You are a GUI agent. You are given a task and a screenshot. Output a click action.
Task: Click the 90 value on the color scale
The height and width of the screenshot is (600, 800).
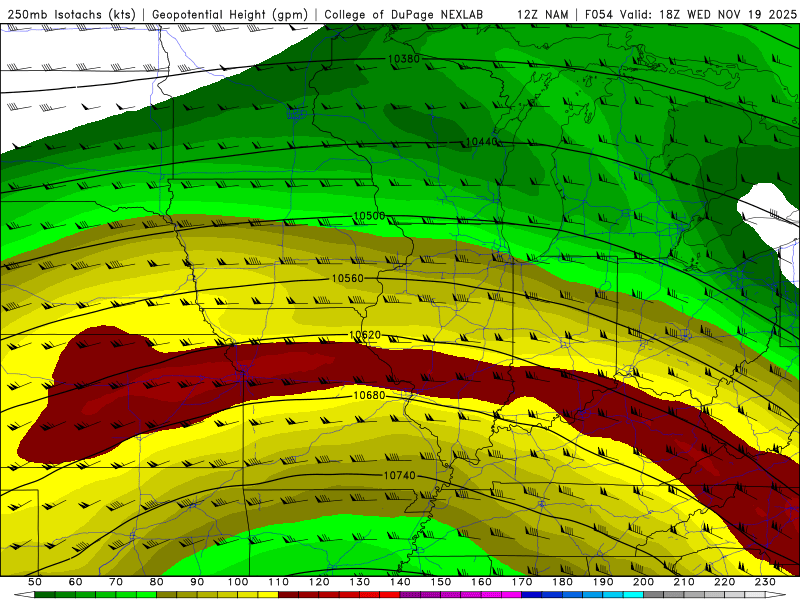pyautogui.click(x=197, y=582)
